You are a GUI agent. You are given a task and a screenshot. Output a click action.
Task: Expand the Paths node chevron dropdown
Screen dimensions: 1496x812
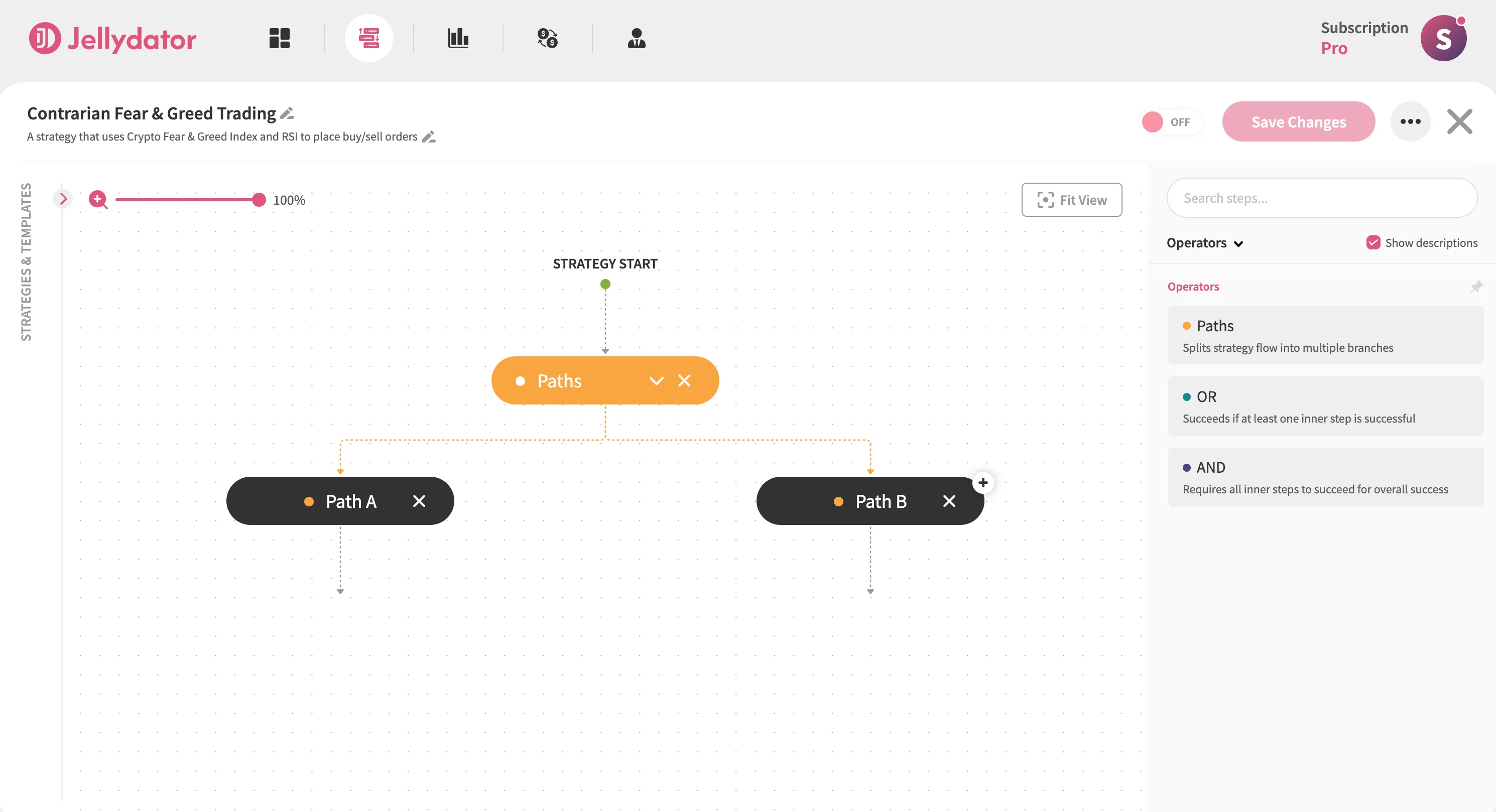[x=656, y=381]
